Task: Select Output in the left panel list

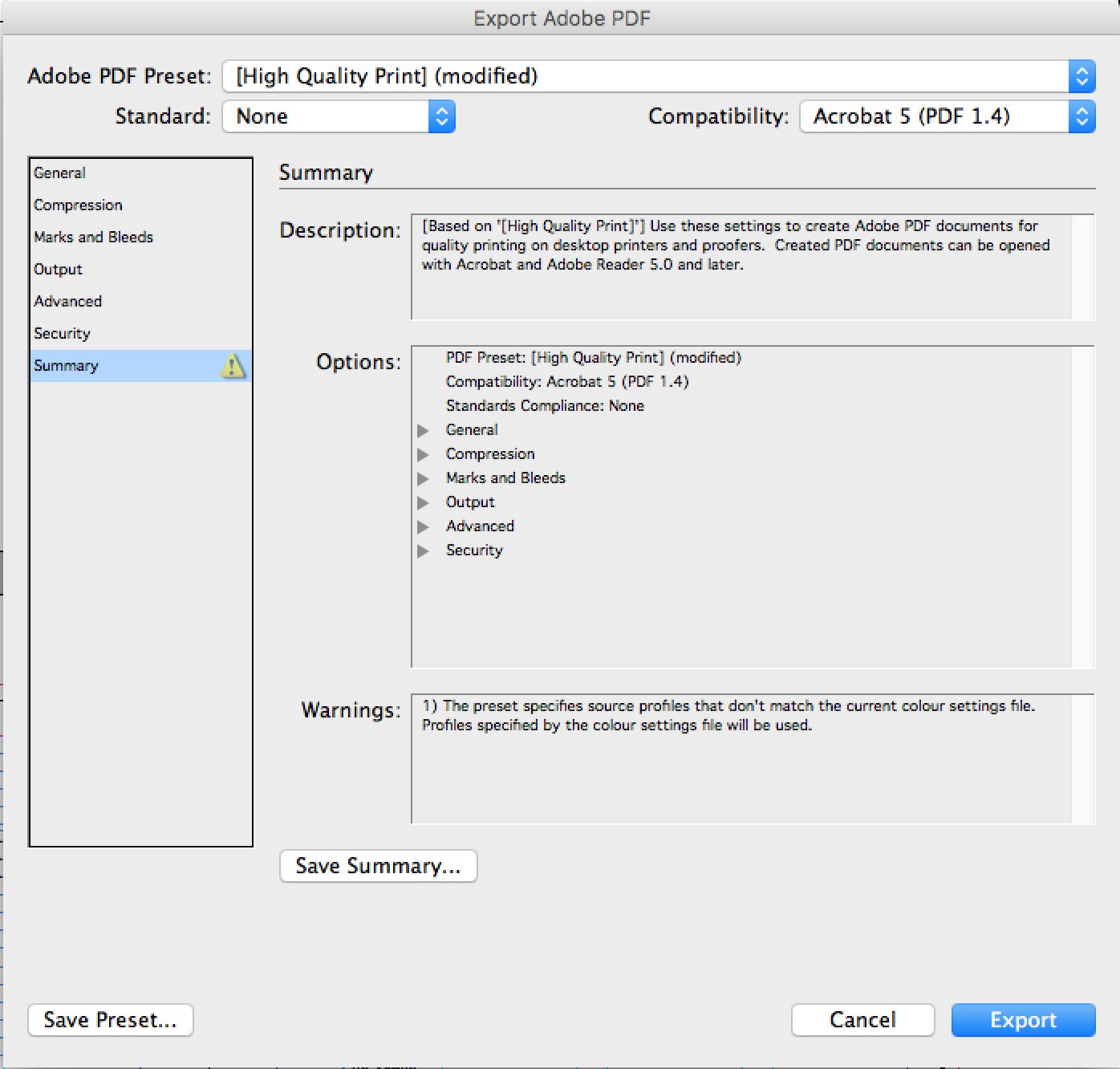Action: [x=140, y=270]
